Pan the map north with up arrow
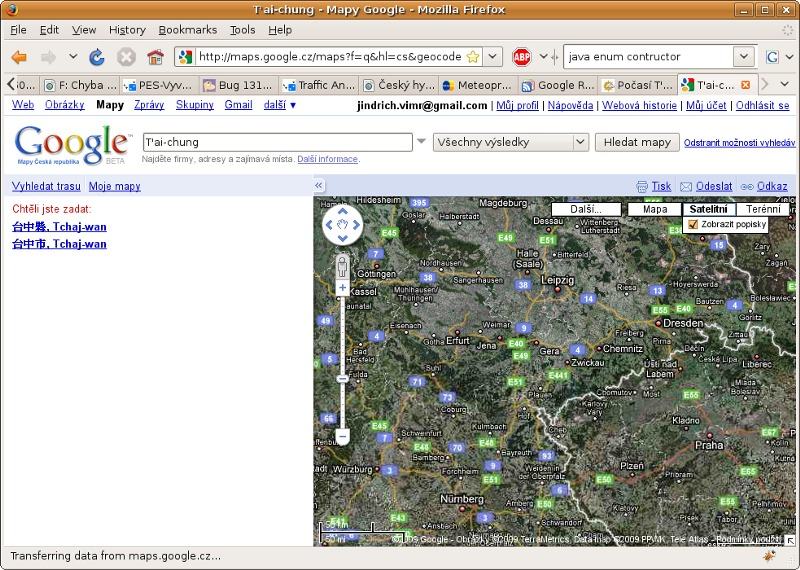 342,211
